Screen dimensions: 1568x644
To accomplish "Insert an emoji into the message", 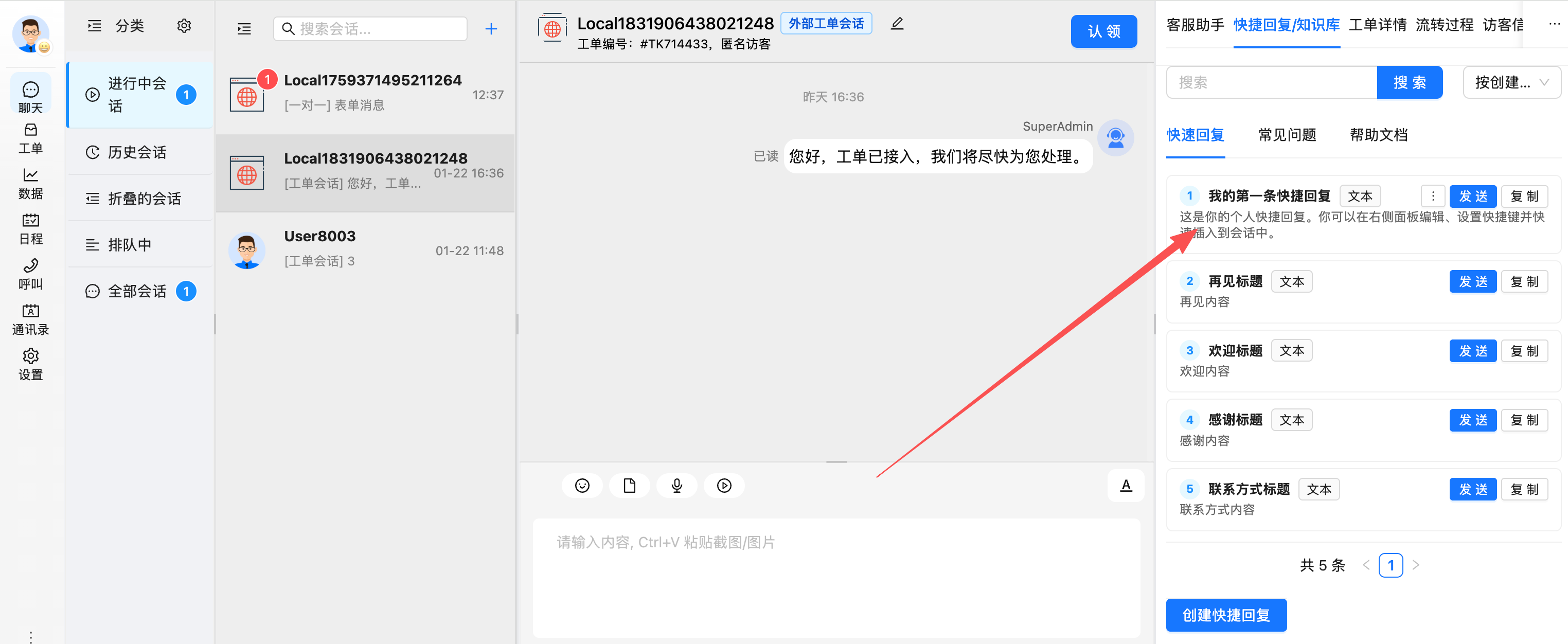I will tap(582, 485).
